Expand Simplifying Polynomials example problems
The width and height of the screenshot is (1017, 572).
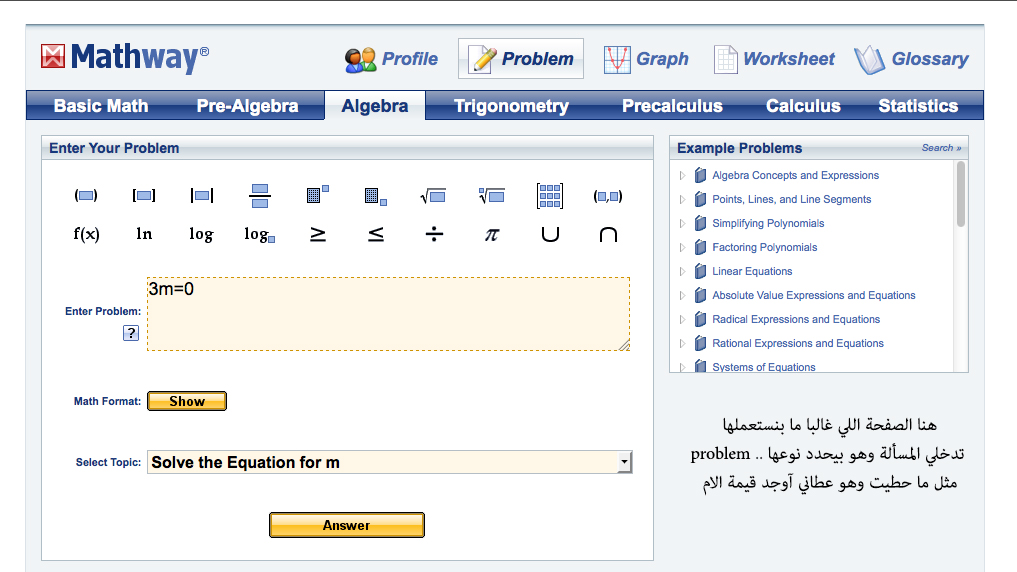(682, 223)
